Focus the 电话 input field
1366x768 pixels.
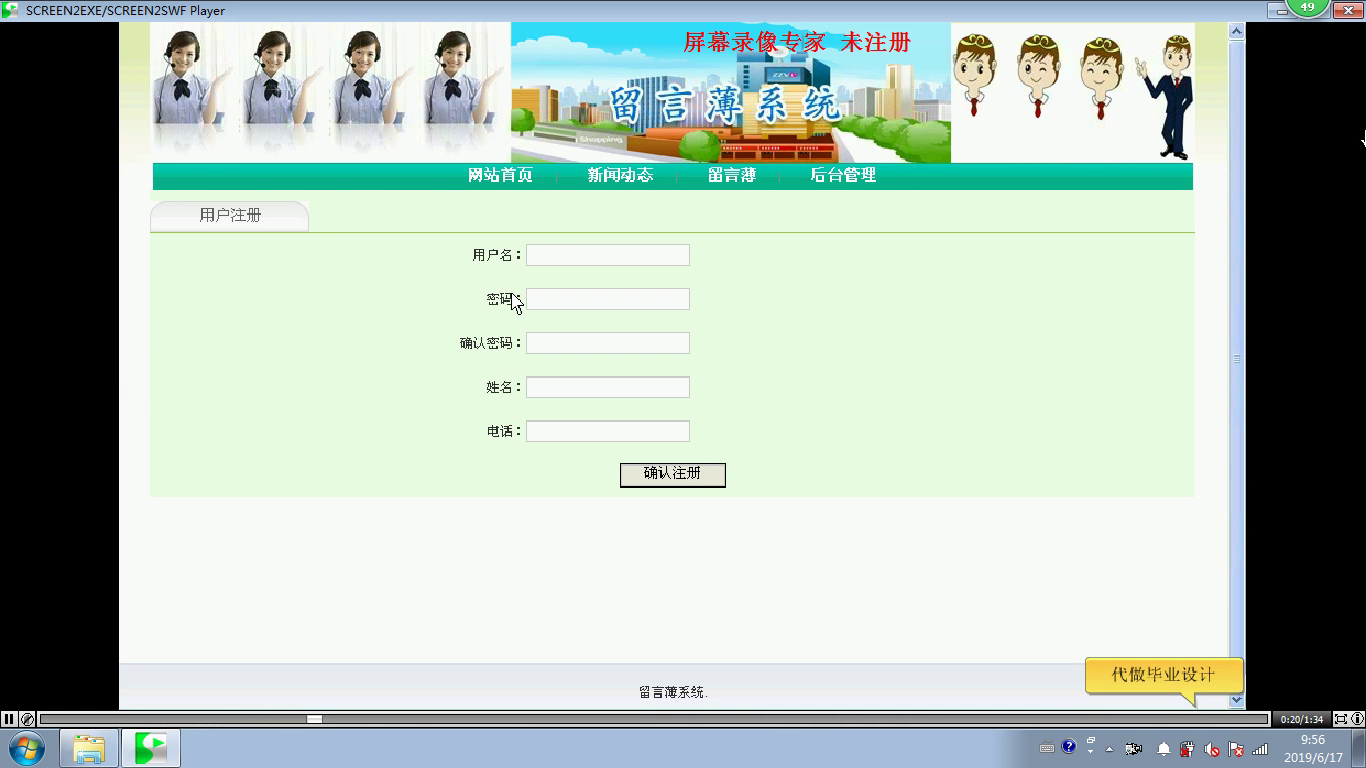tap(608, 431)
